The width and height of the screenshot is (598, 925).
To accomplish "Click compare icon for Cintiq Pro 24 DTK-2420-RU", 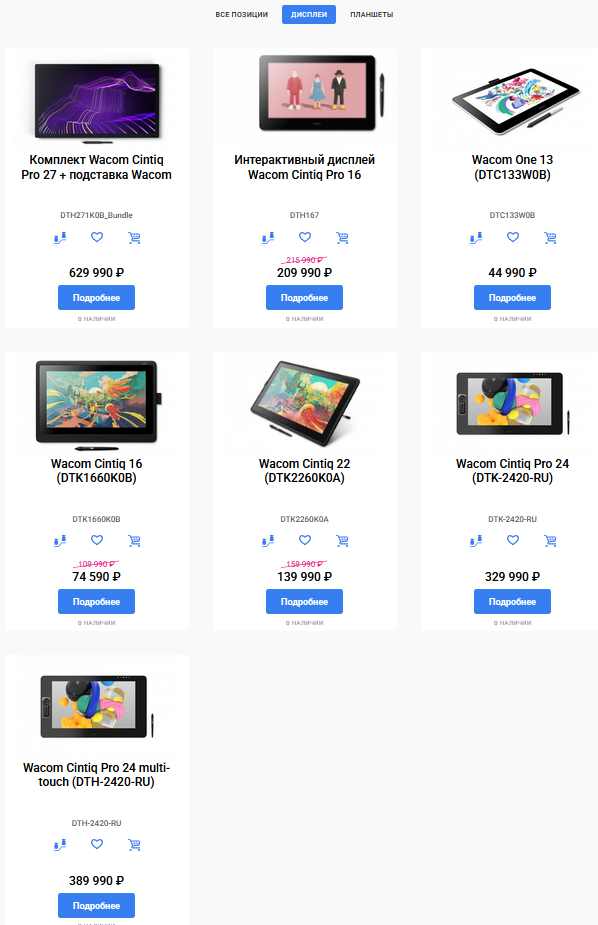I will [476, 541].
